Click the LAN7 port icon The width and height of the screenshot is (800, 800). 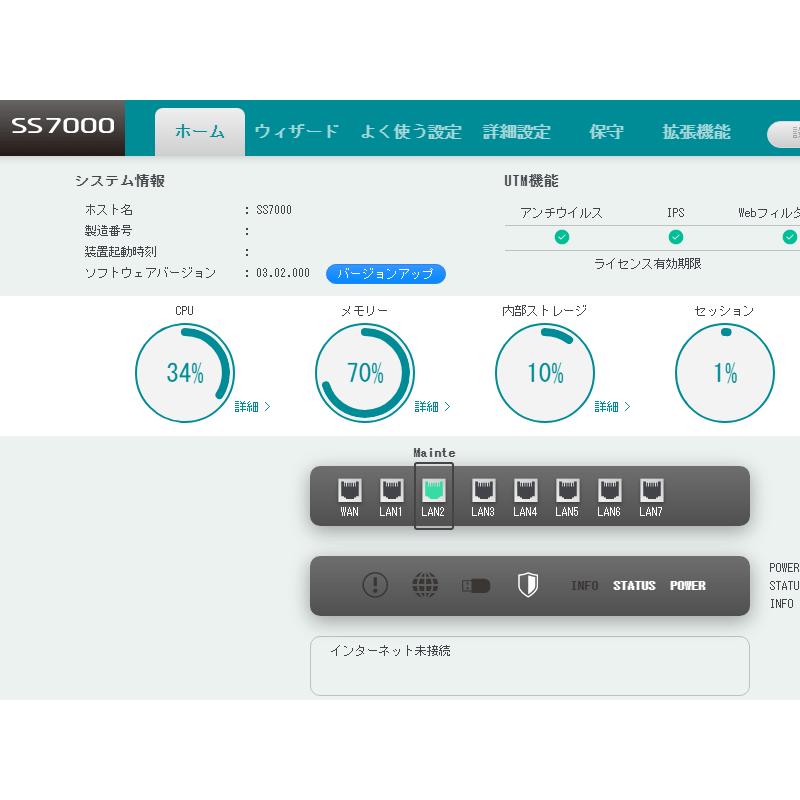pyautogui.click(x=652, y=490)
